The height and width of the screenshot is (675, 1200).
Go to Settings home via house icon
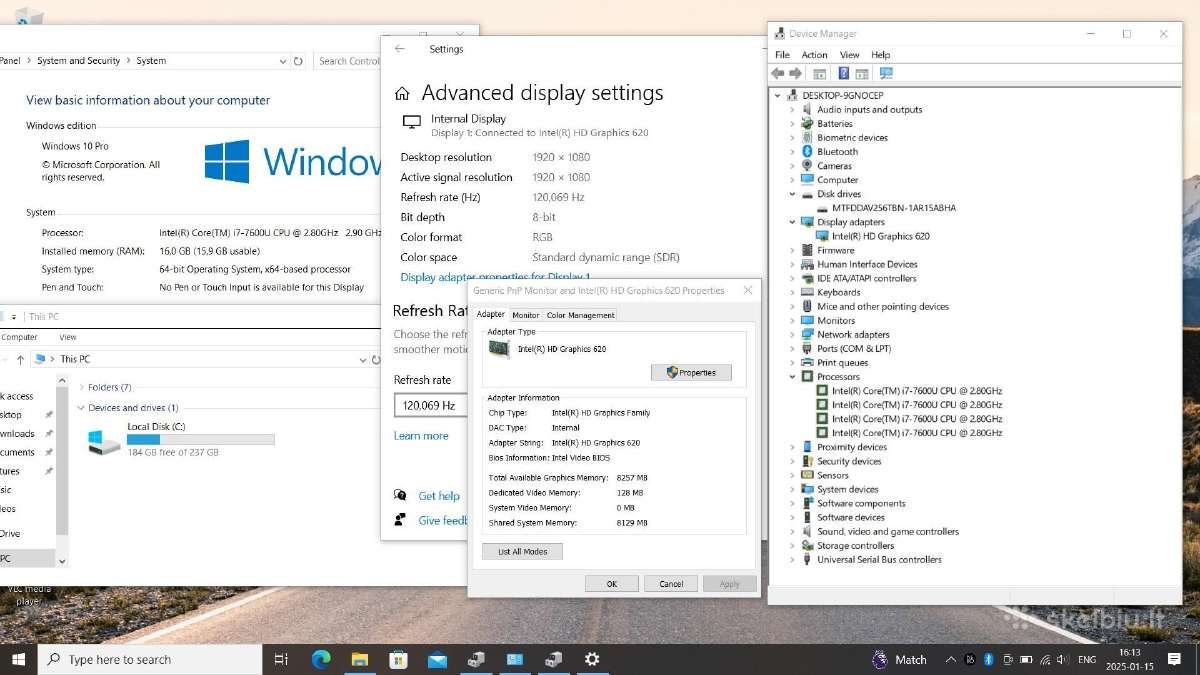402,93
